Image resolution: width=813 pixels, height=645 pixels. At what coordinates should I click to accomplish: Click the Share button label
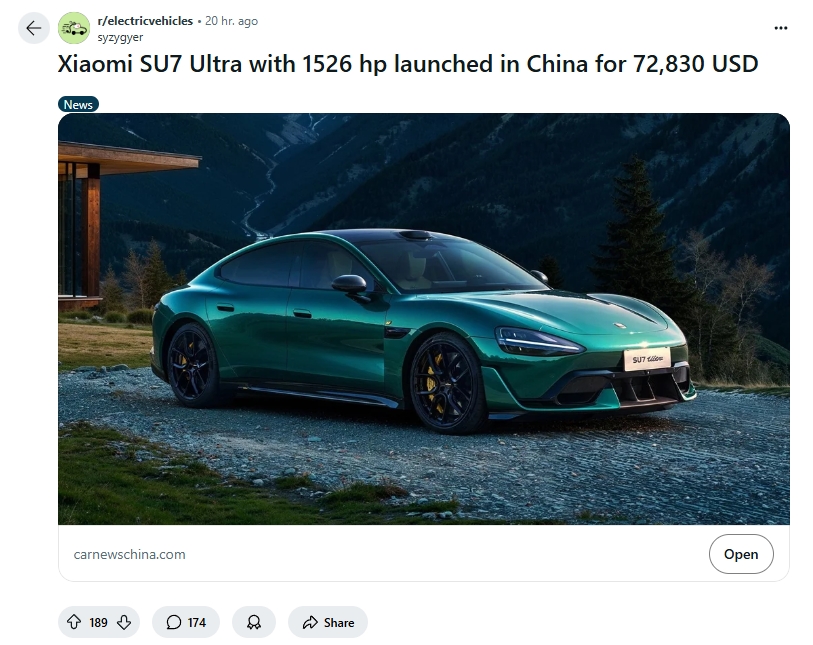click(339, 622)
